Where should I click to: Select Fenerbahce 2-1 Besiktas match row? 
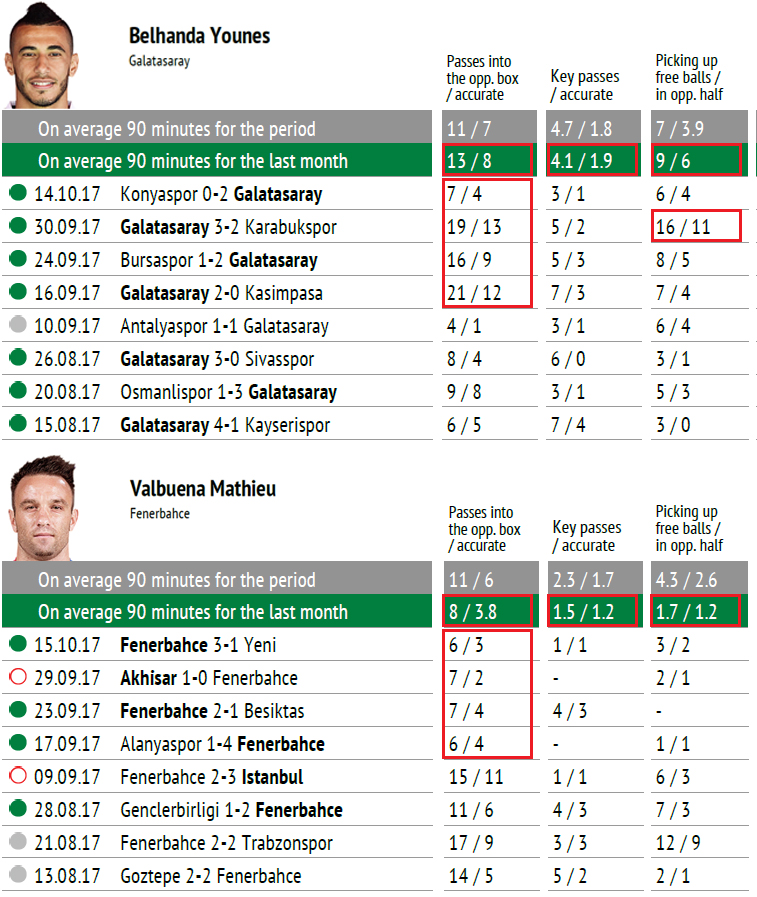(375, 711)
